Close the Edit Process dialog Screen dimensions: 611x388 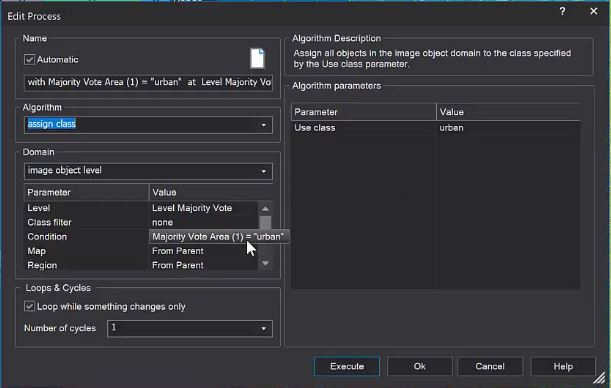click(x=593, y=11)
